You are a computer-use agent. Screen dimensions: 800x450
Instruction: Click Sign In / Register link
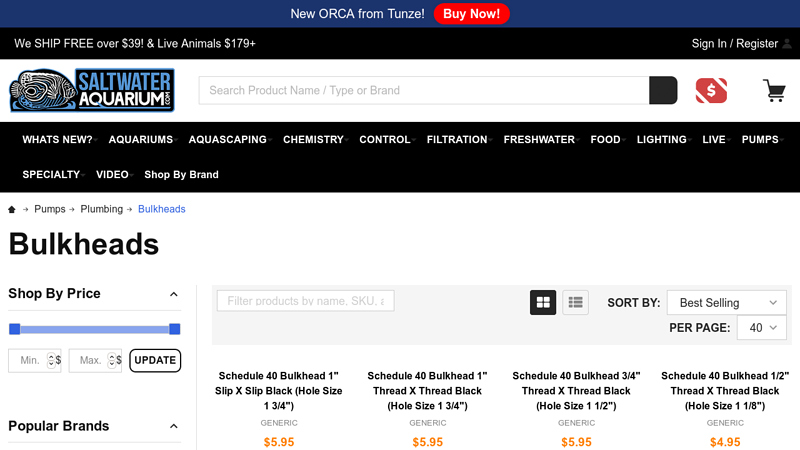(734, 43)
